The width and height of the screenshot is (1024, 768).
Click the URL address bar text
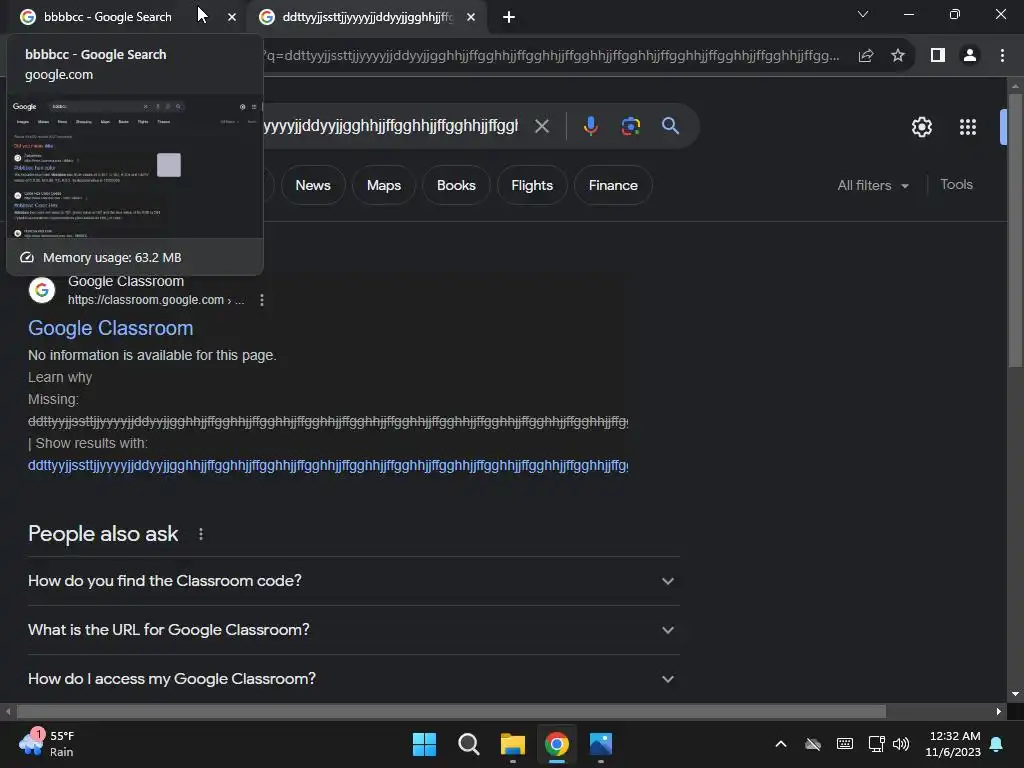pos(552,56)
